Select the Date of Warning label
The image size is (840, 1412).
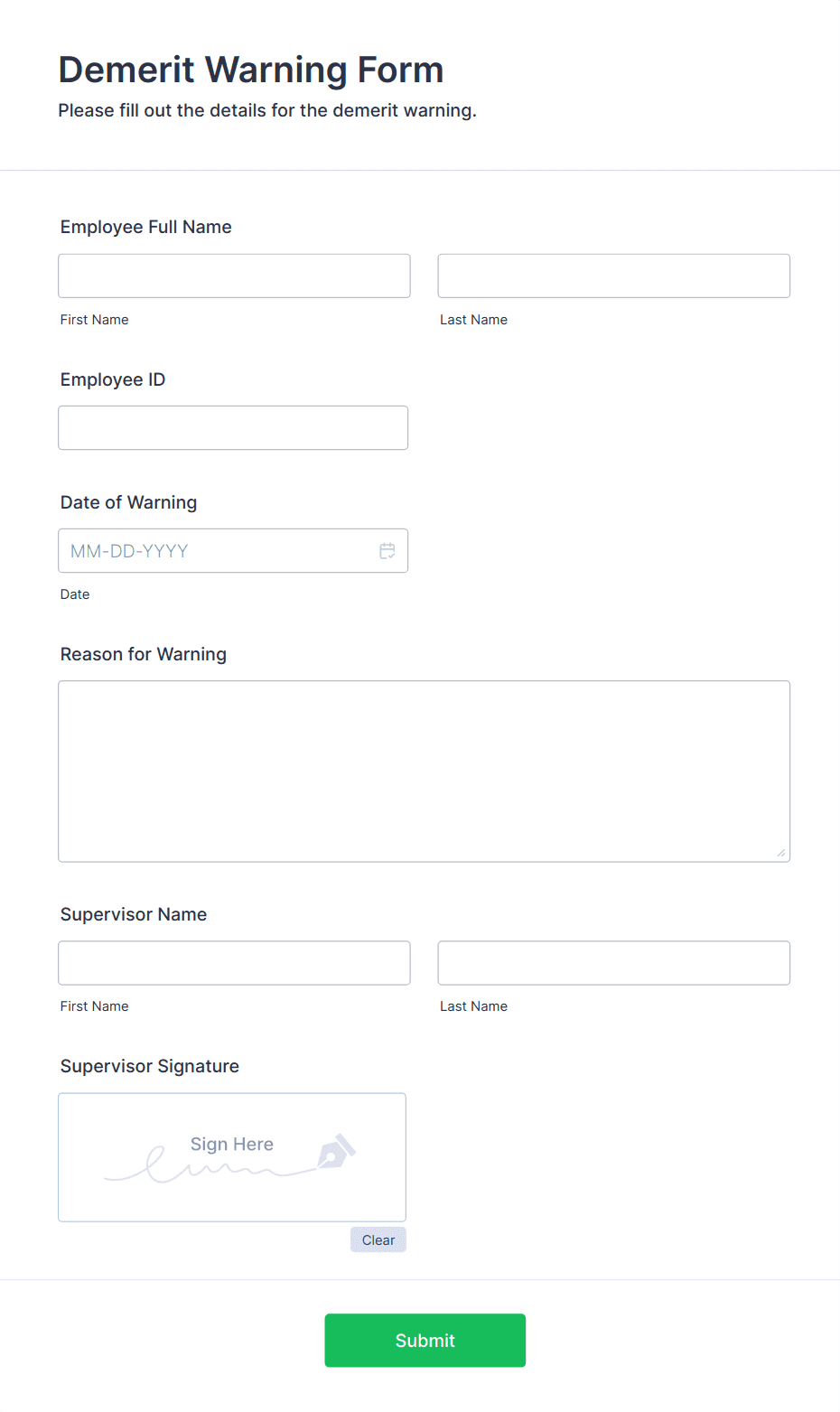(x=128, y=502)
